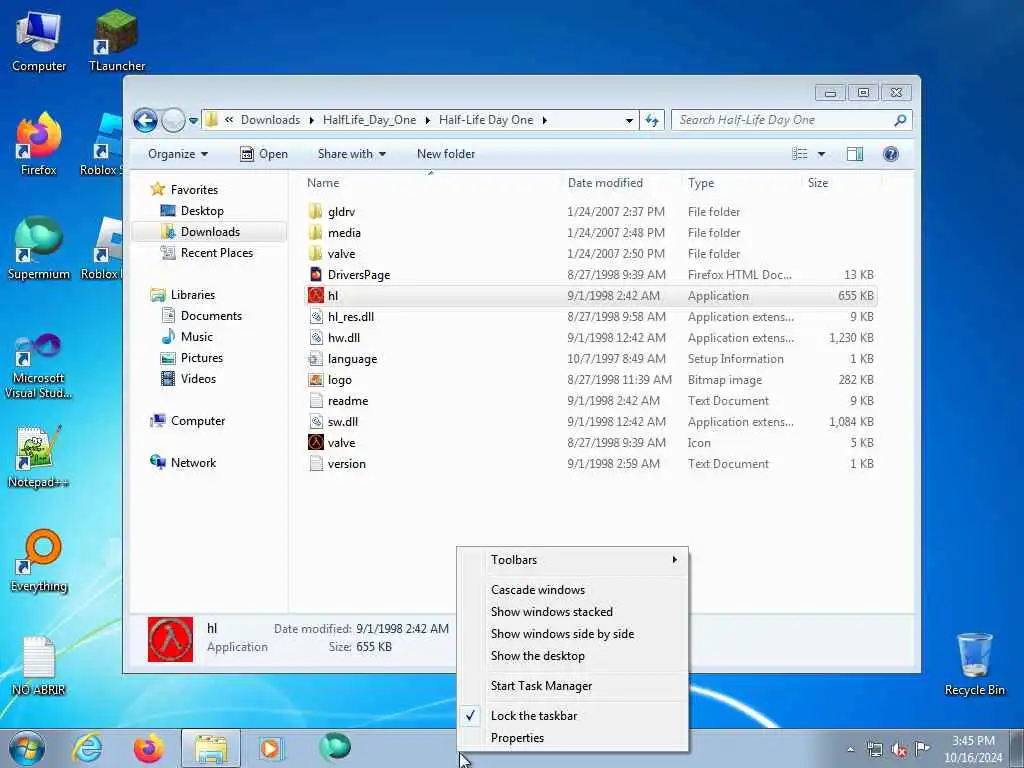Screen dimensions: 1024x768
Task: Select Network in navigation pane
Action: click(193, 463)
